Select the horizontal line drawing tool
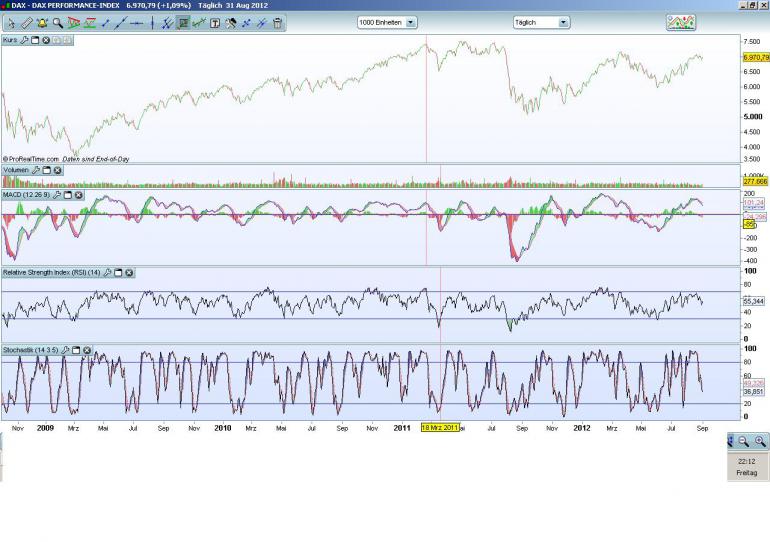The height and width of the screenshot is (542, 770). 137,23
